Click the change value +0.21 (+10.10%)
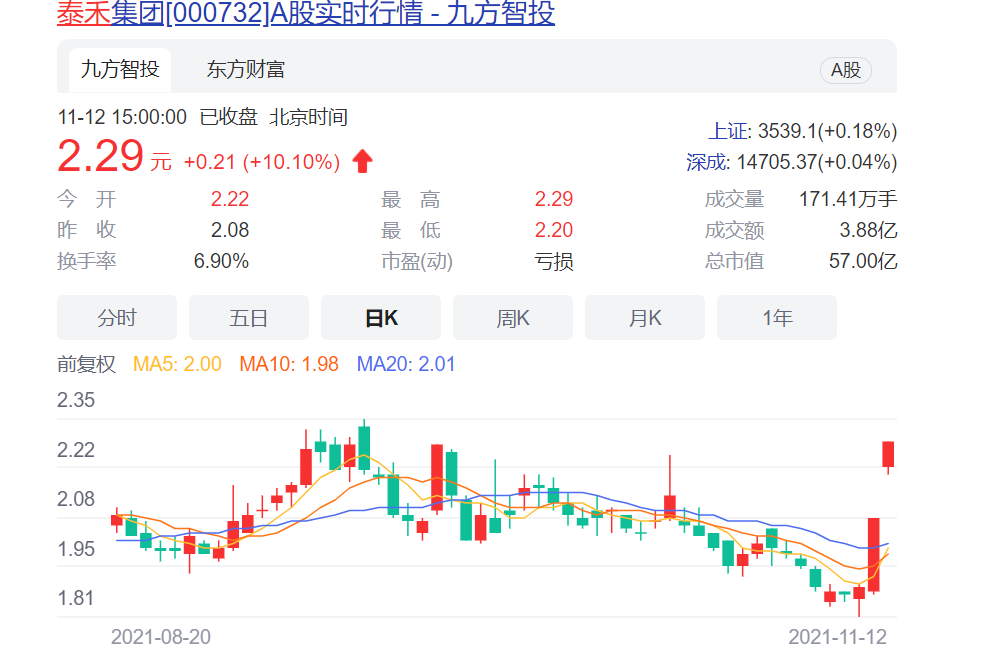The height and width of the screenshot is (650, 989). coord(262,162)
